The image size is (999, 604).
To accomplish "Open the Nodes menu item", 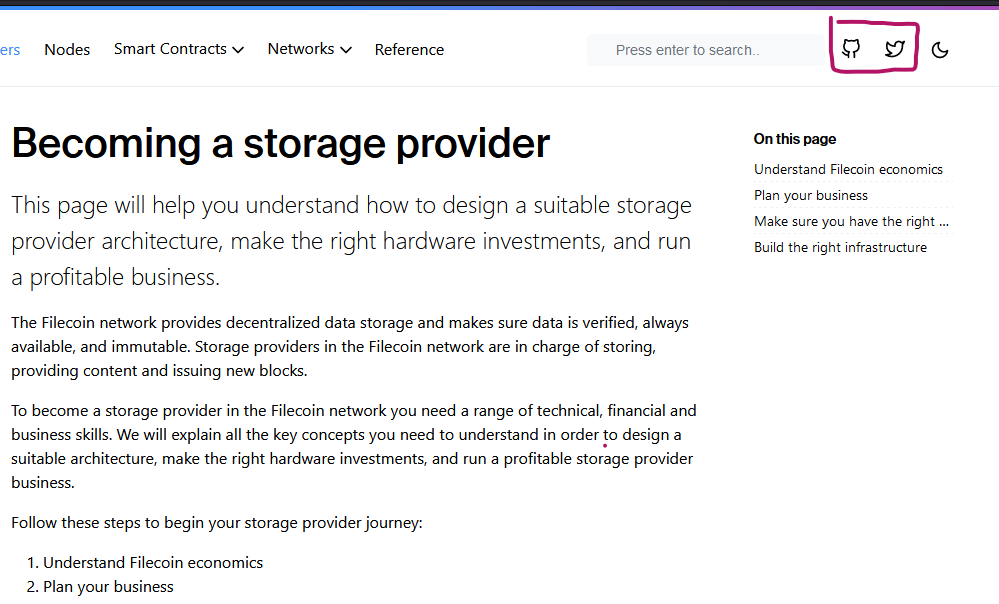I will (67, 50).
